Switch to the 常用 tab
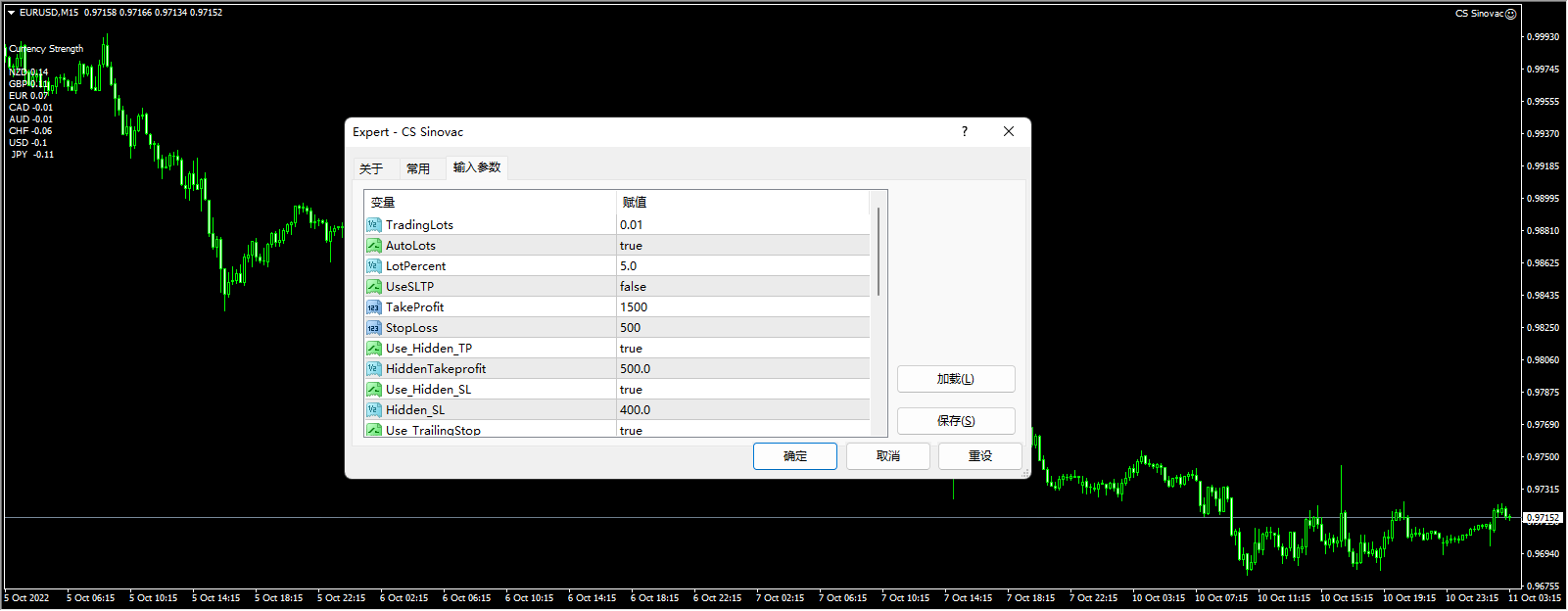Screen dimensions: 1568x611 [x=418, y=168]
